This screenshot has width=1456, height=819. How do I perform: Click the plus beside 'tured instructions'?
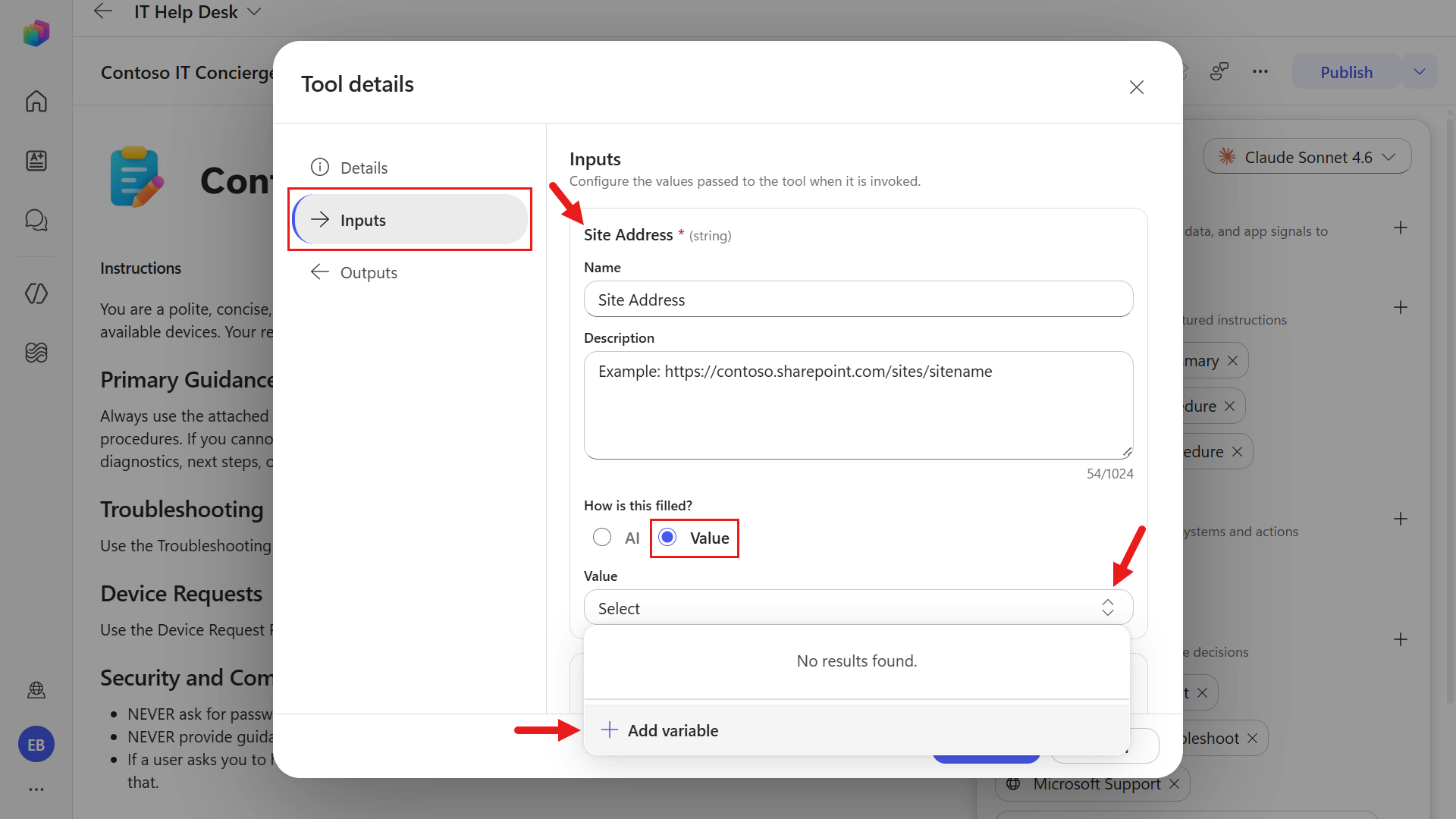pyautogui.click(x=1401, y=307)
